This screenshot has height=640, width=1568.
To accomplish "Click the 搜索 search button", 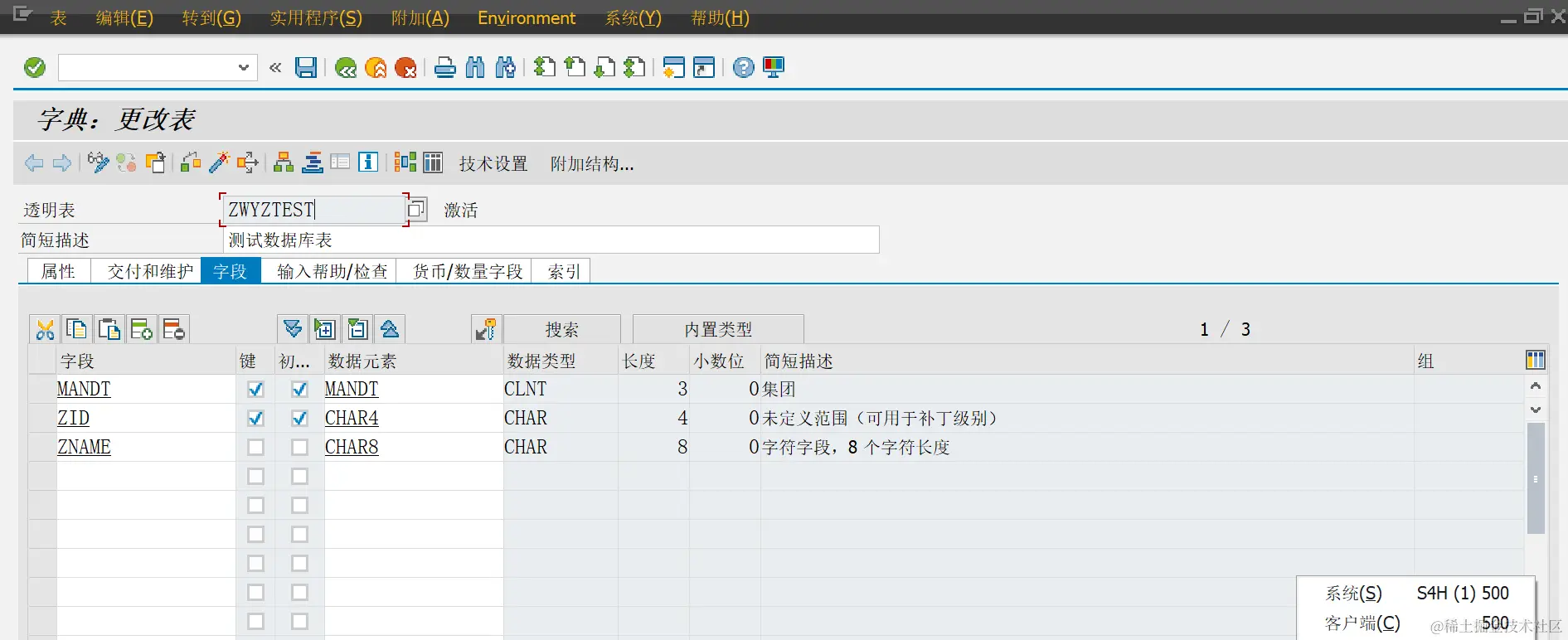I will (x=561, y=329).
